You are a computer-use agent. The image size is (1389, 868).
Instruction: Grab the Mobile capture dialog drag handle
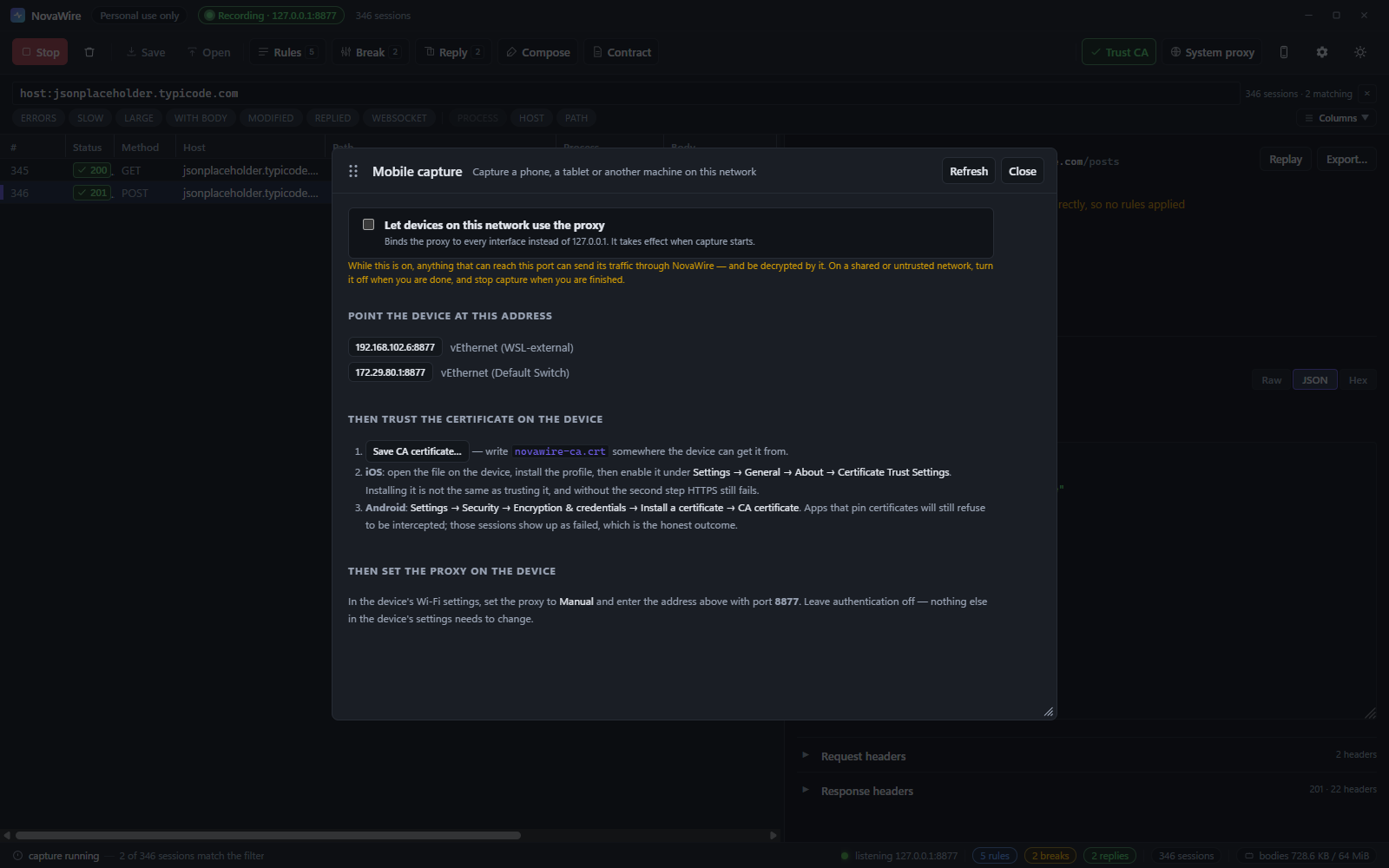[x=353, y=171]
